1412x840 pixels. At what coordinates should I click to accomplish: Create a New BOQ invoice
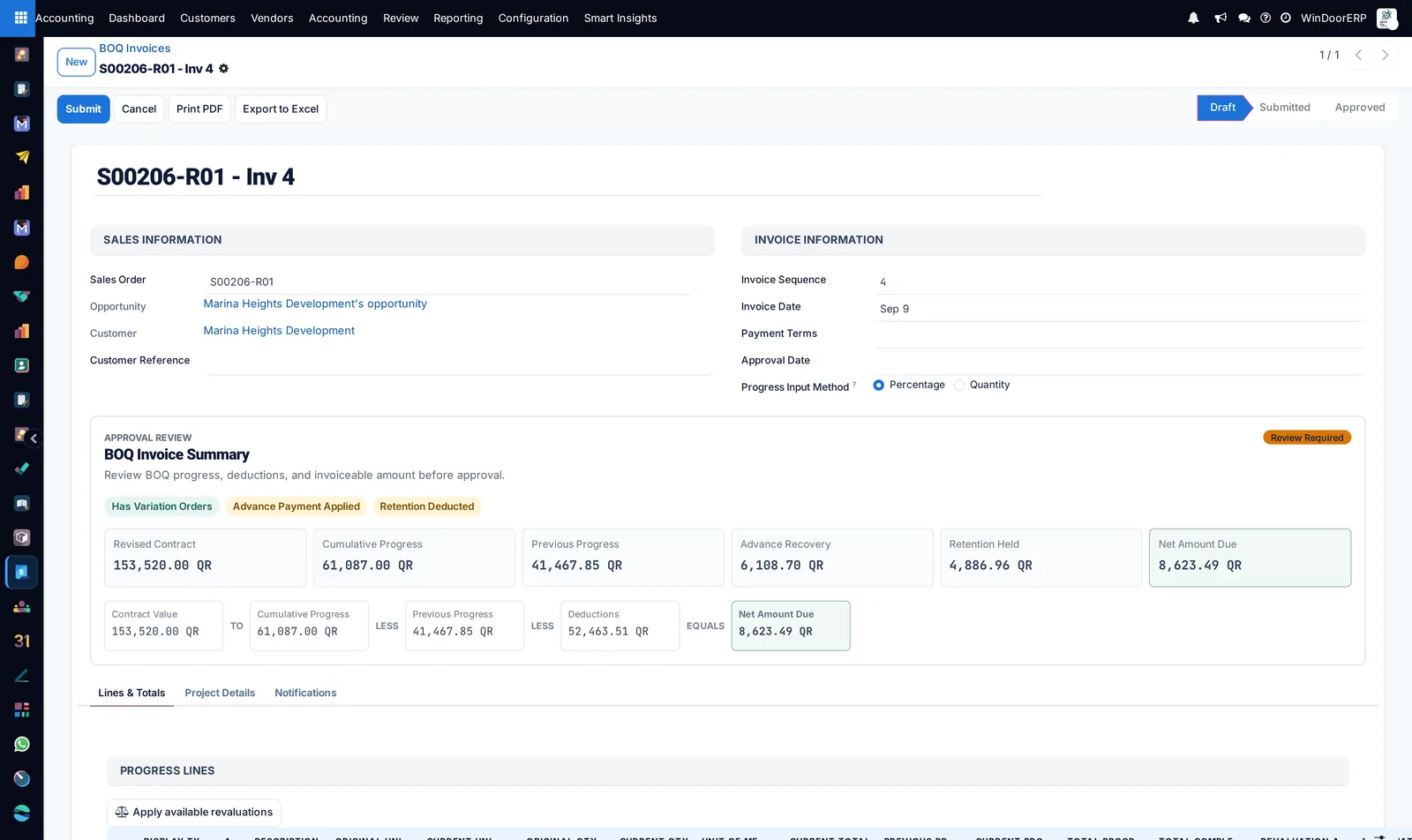[77, 62]
